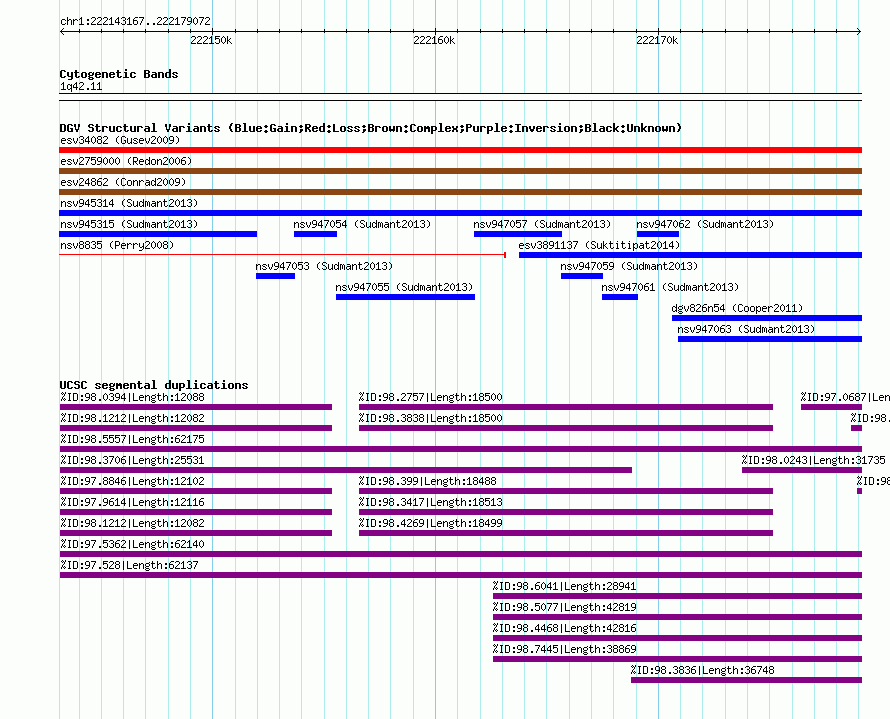Screen dimensions: 890x719
Task: Click the 222150k ruler tick label
Action: click(x=211, y=40)
